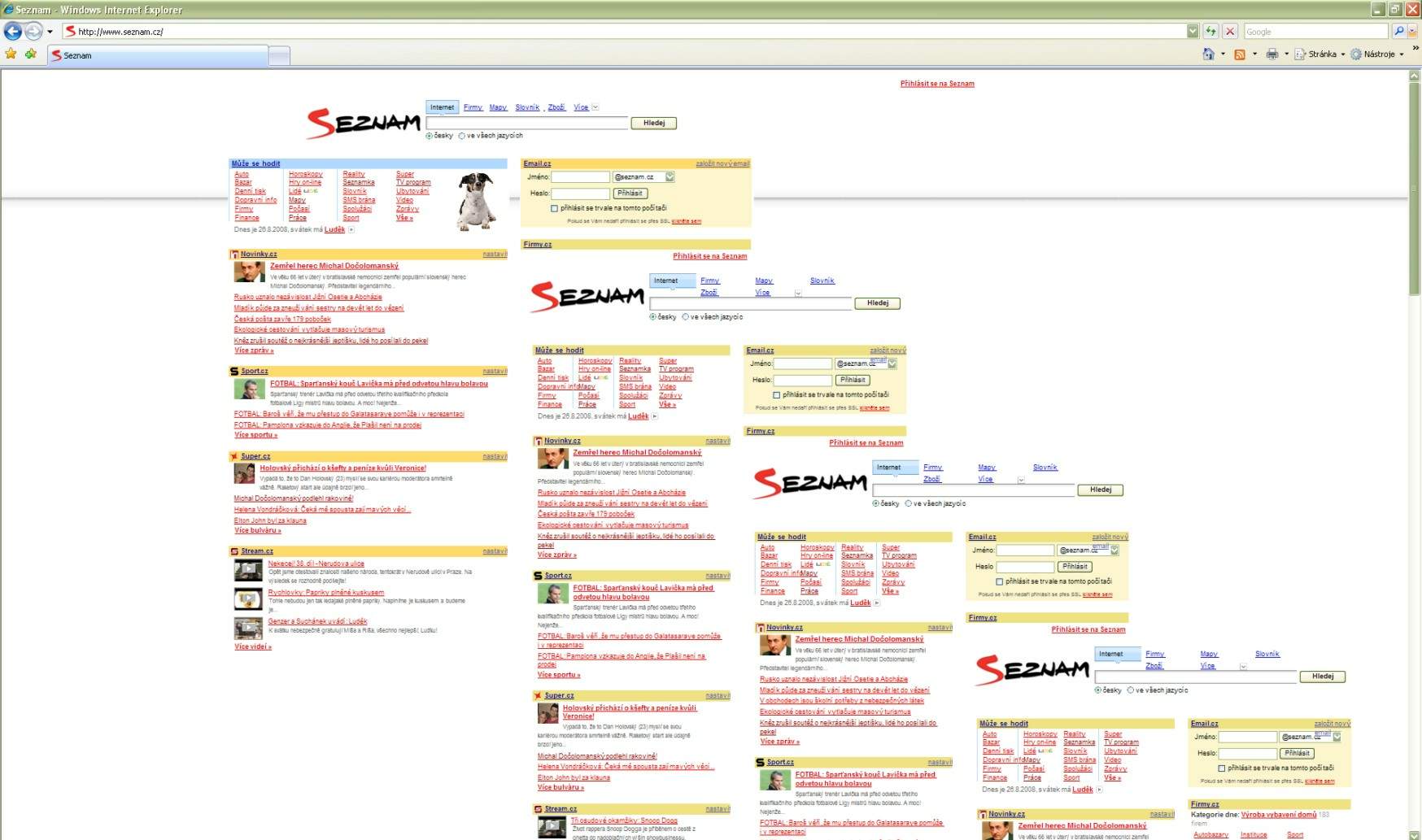Open search provider dropdown beside magnifier
Screen dimensions: 1422x840
click(1413, 31)
